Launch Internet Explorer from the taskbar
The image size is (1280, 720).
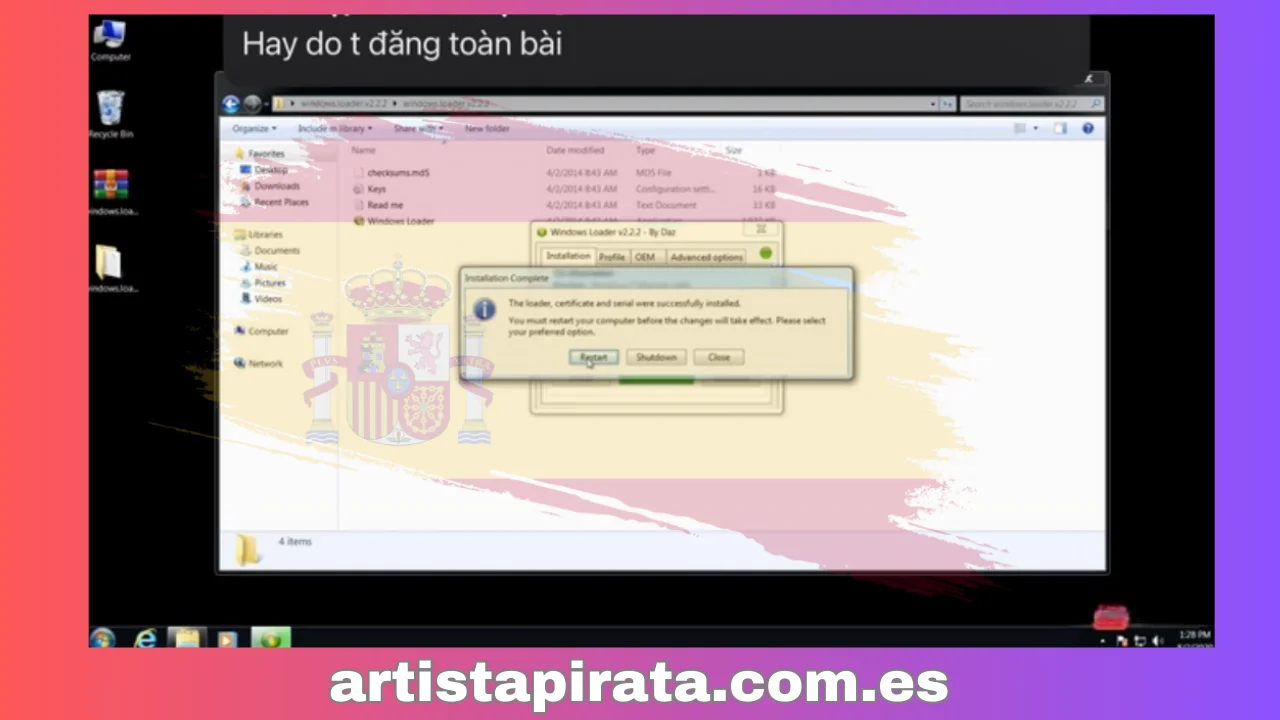145,638
